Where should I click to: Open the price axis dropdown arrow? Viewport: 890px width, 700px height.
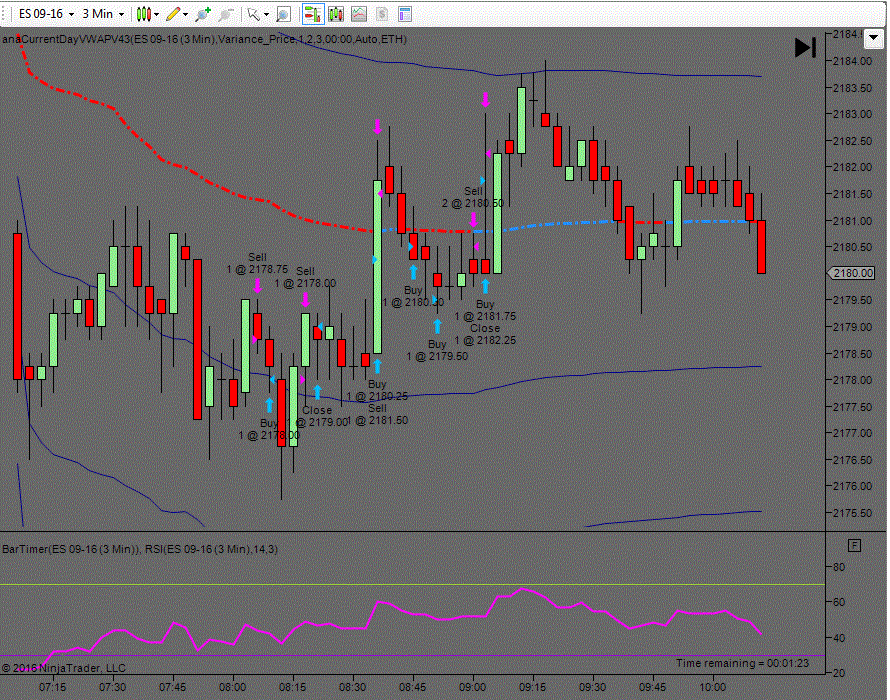coord(874,40)
